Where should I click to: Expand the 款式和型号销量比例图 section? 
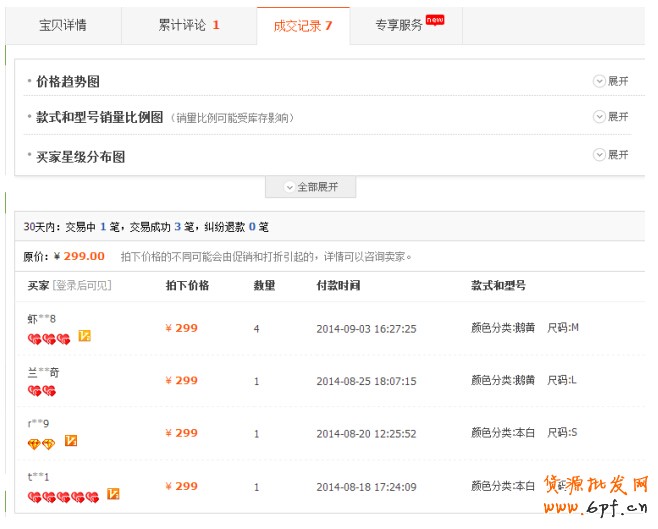[x=611, y=117]
